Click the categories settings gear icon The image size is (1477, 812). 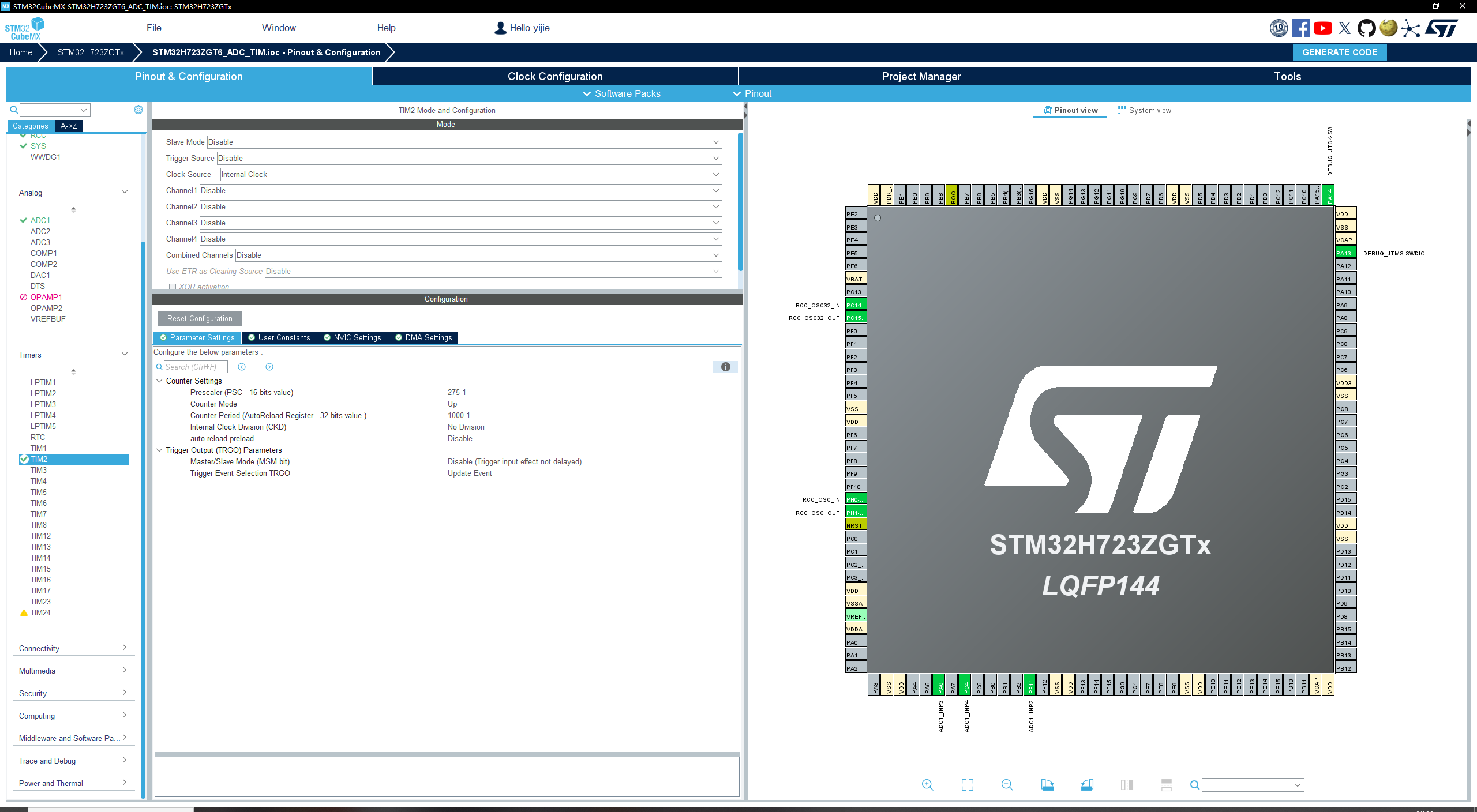pos(138,110)
